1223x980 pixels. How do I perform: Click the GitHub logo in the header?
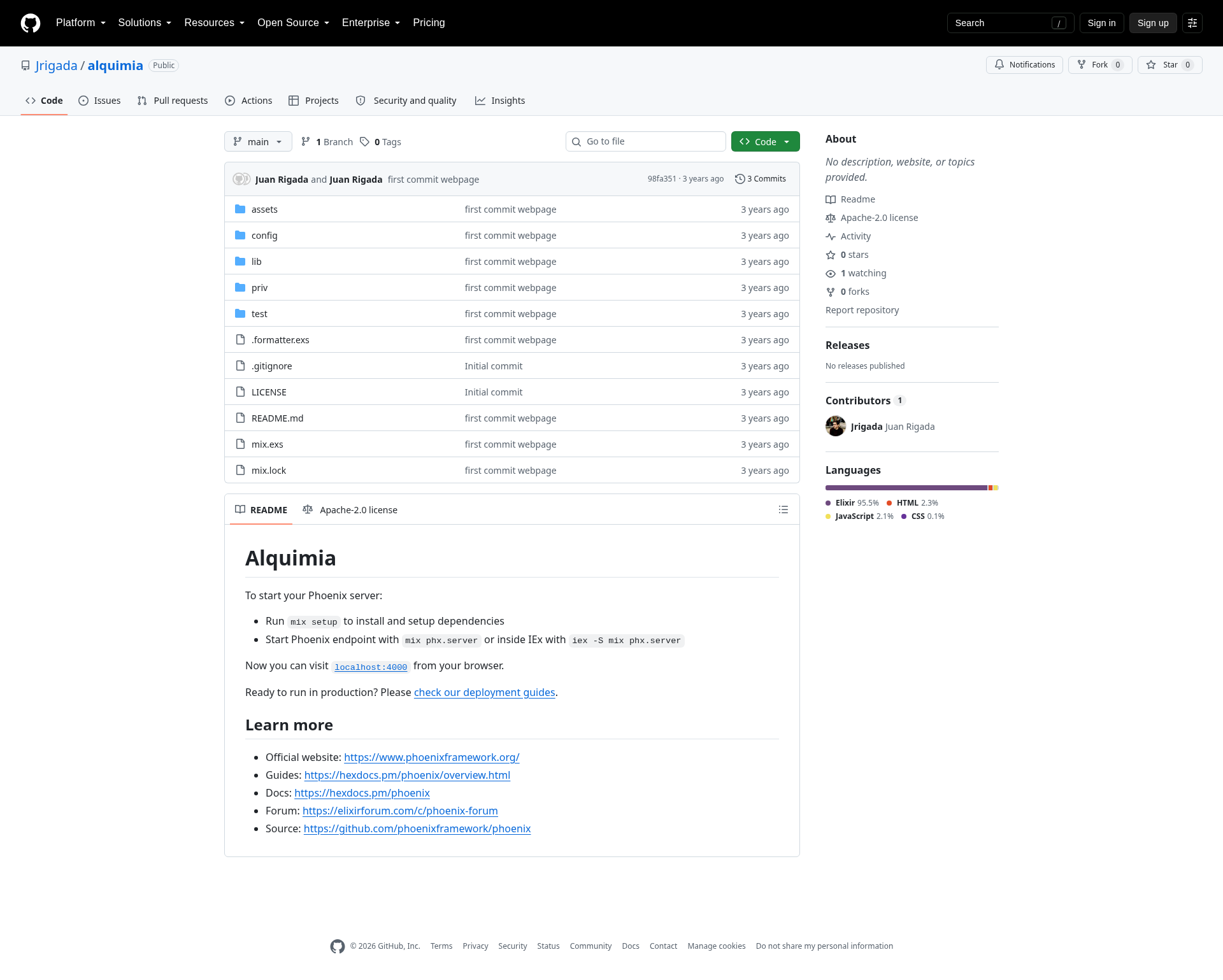31,23
